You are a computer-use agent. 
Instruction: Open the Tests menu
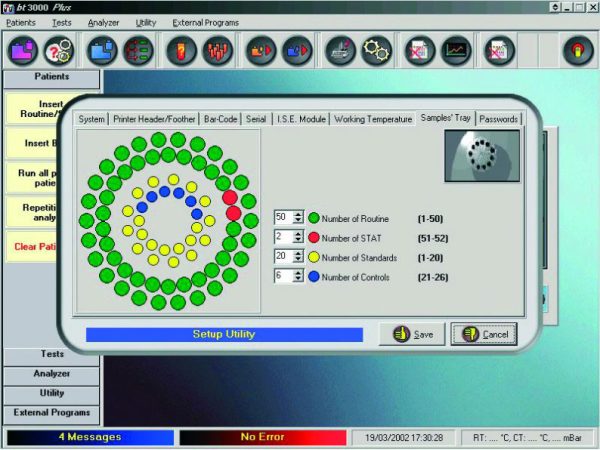pos(62,23)
